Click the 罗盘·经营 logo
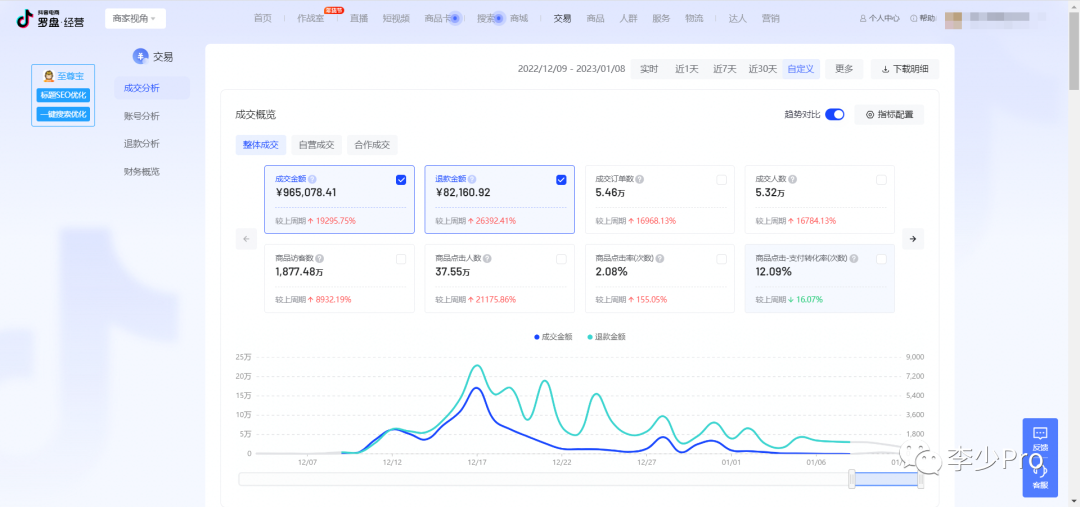The width and height of the screenshot is (1080, 507). tap(50, 19)
